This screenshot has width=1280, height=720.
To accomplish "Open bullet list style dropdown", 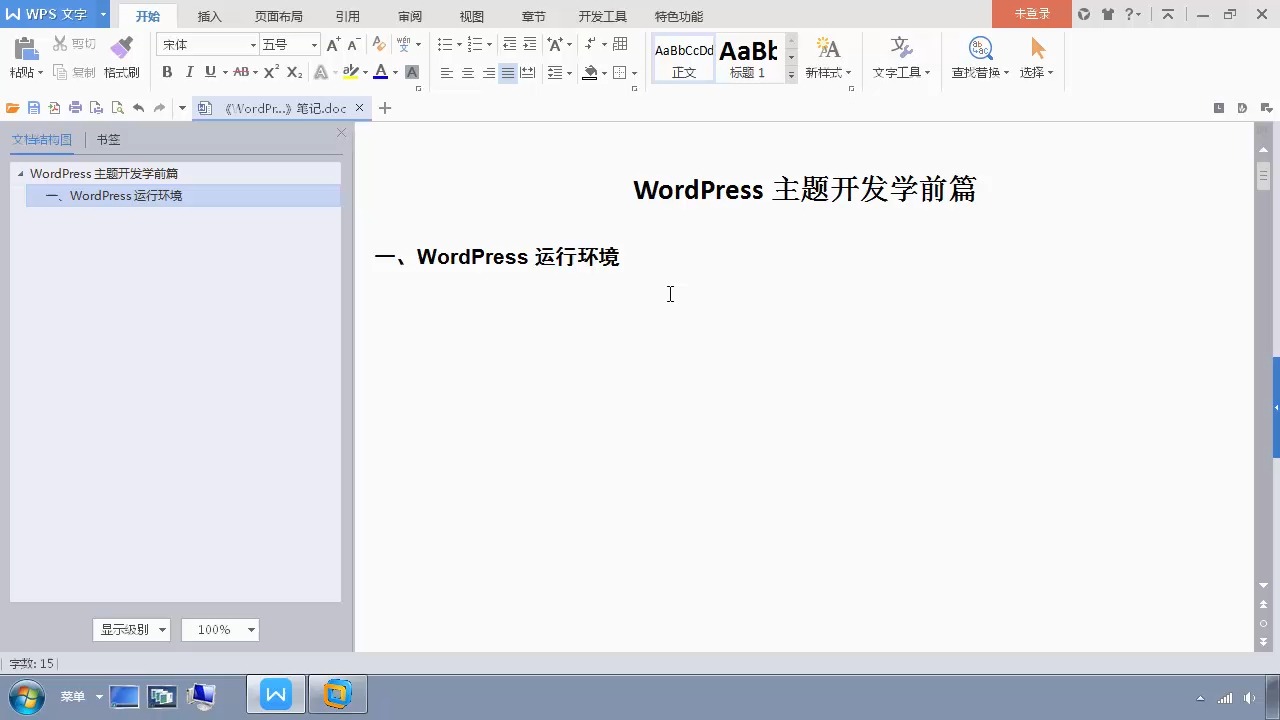I will [459, 44].
